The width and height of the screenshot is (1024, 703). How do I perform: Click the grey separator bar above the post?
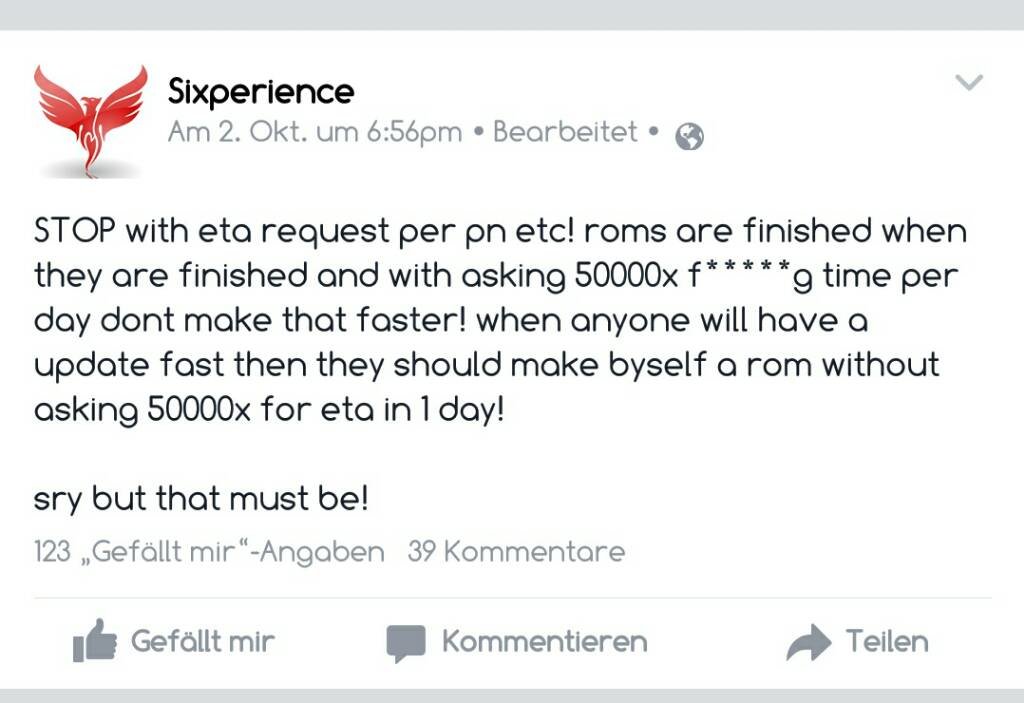[512, 14]
